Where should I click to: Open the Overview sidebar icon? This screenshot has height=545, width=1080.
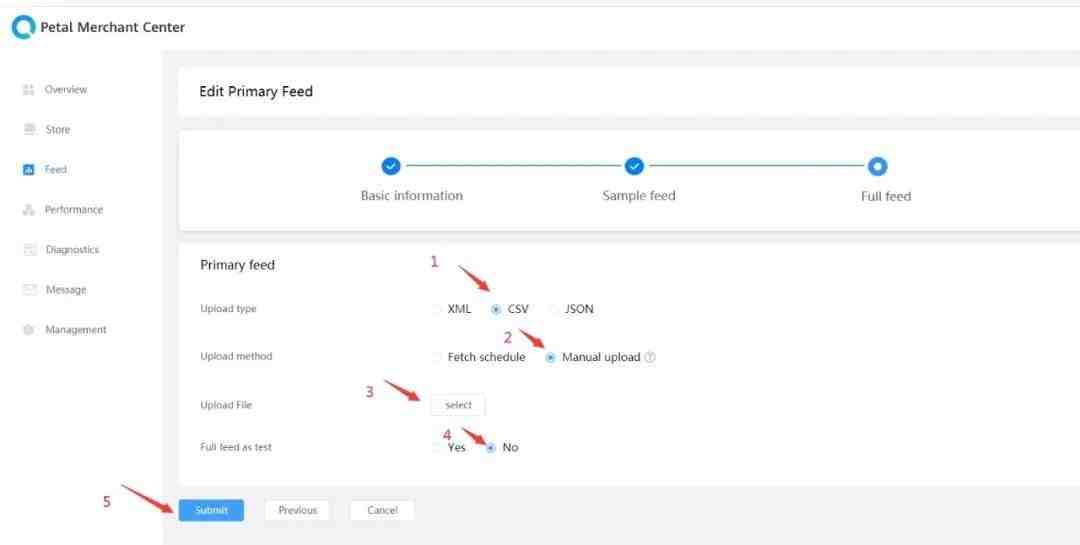tap(28, 90)
